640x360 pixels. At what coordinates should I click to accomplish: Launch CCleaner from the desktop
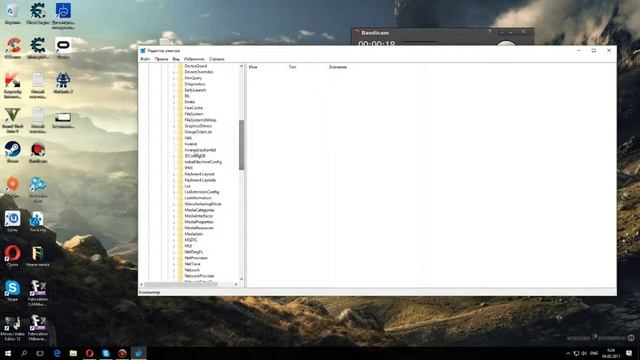coord(13,49)
